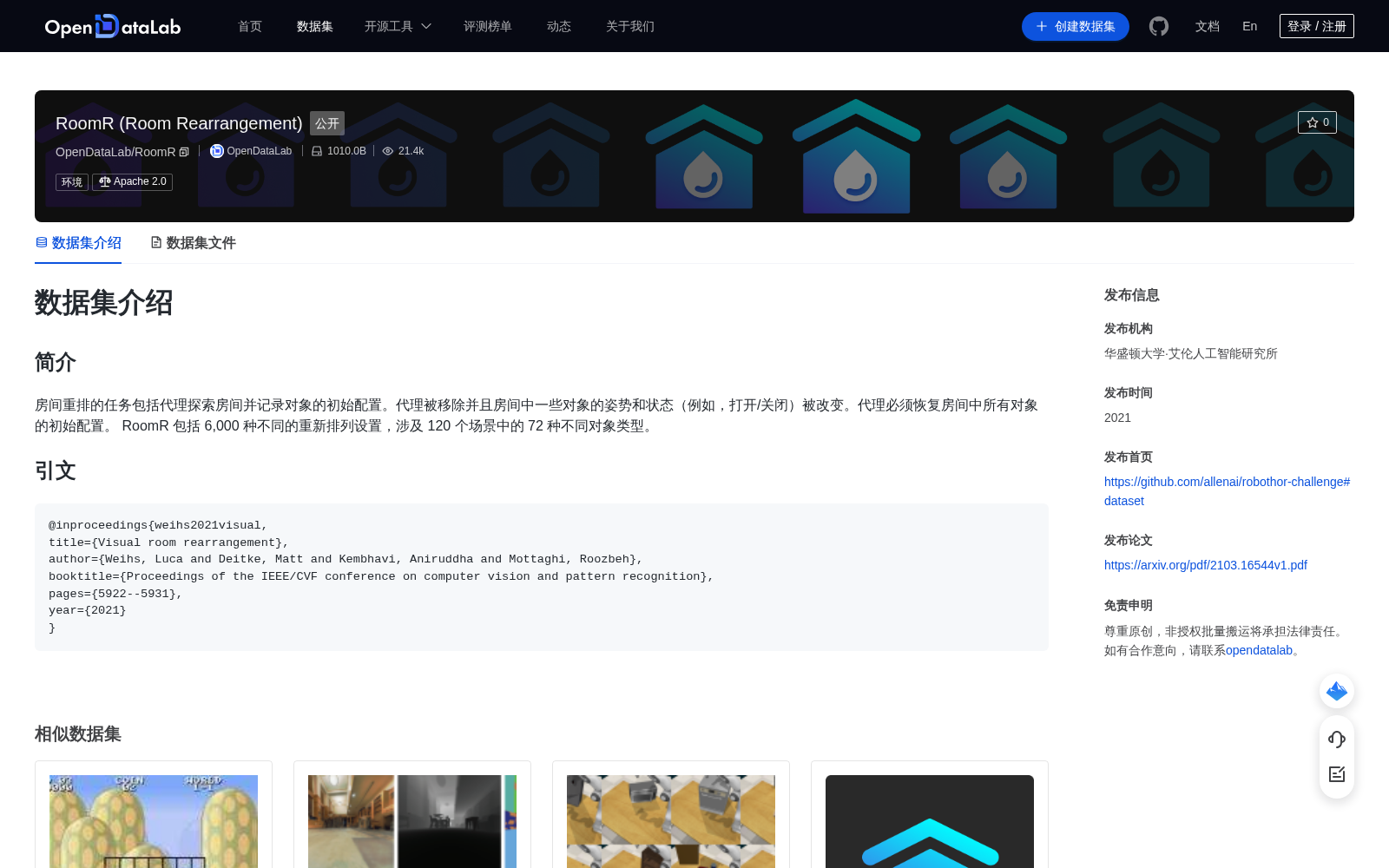1389x868 pixels.
Task: Open 评测榜单 in the navigation
Action: [x=488, y=26]
